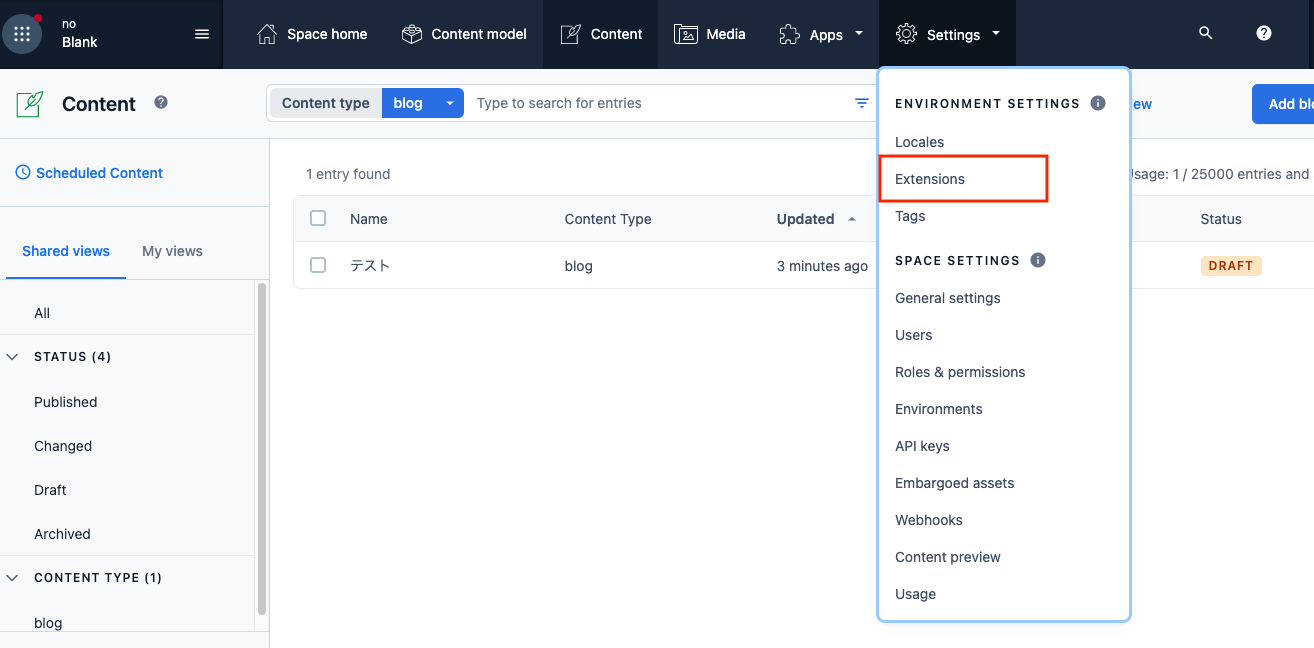Open Environments settings
This screenshot has height=648, width=1314.
coord(939,409)
